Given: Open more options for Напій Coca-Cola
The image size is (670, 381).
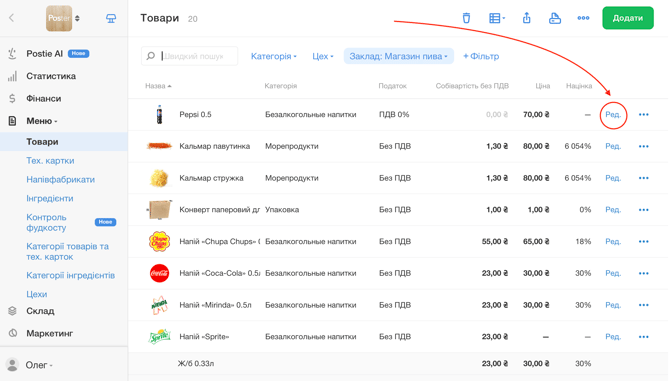Looking at the screenshot, I should 644,273.
